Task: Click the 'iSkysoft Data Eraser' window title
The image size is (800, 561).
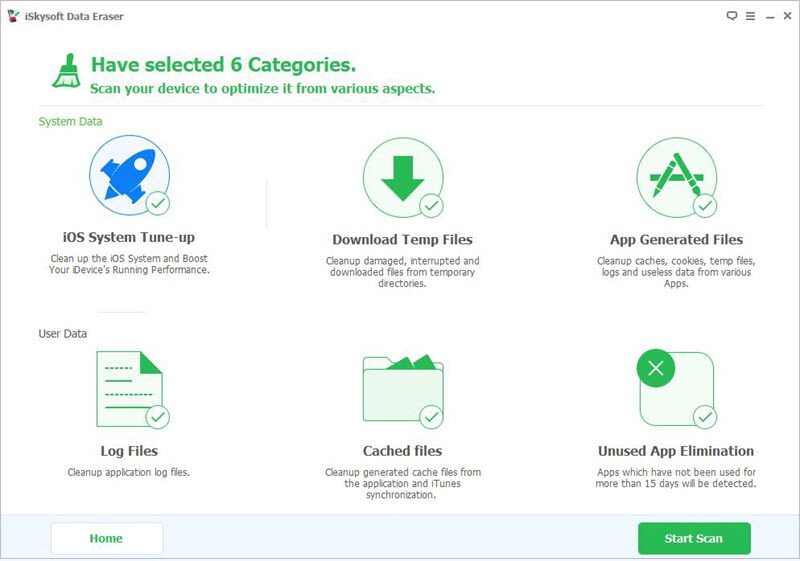Action: pos(74,16)
